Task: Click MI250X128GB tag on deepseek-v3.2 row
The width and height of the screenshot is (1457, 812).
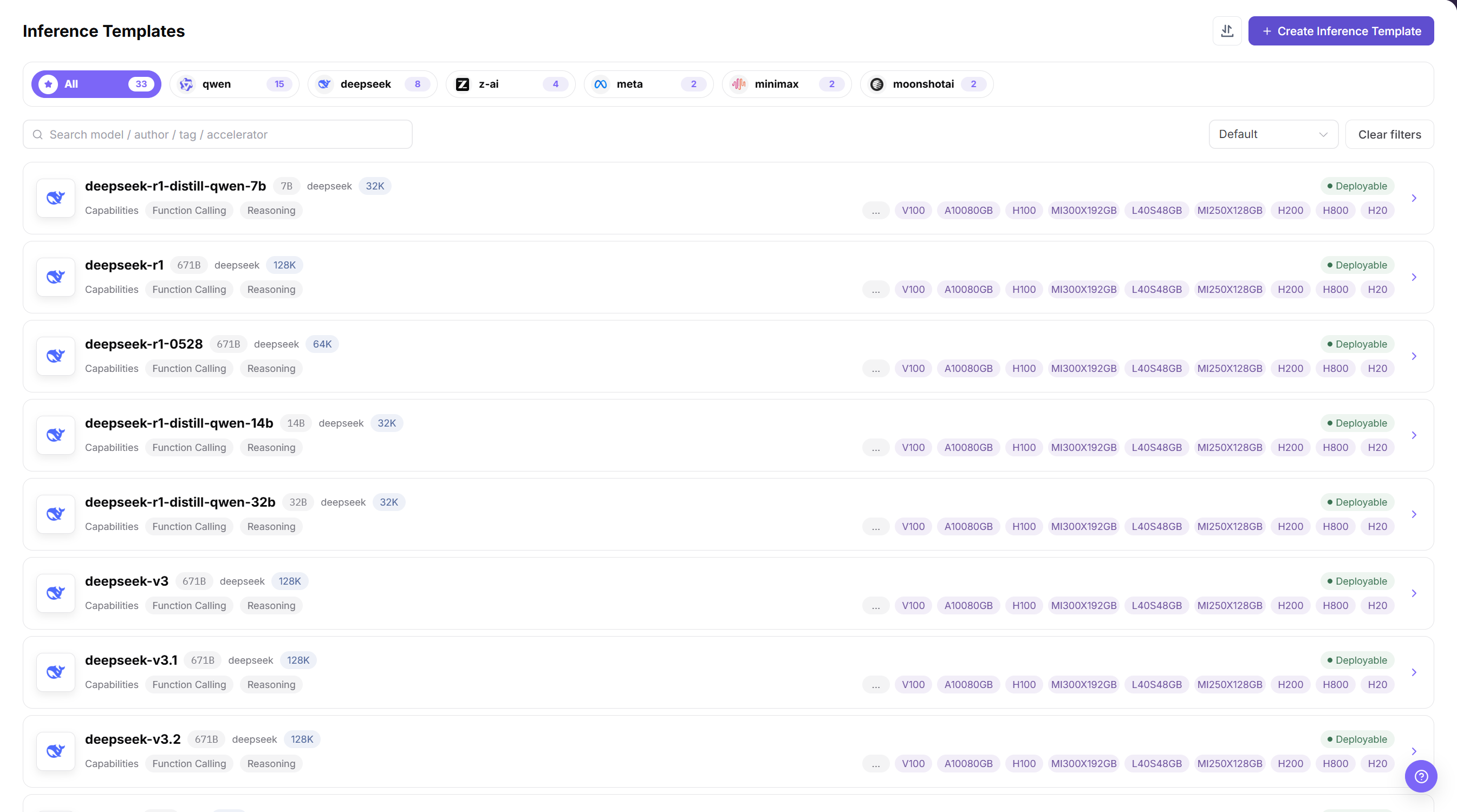Action: (x=1230, y=764)
